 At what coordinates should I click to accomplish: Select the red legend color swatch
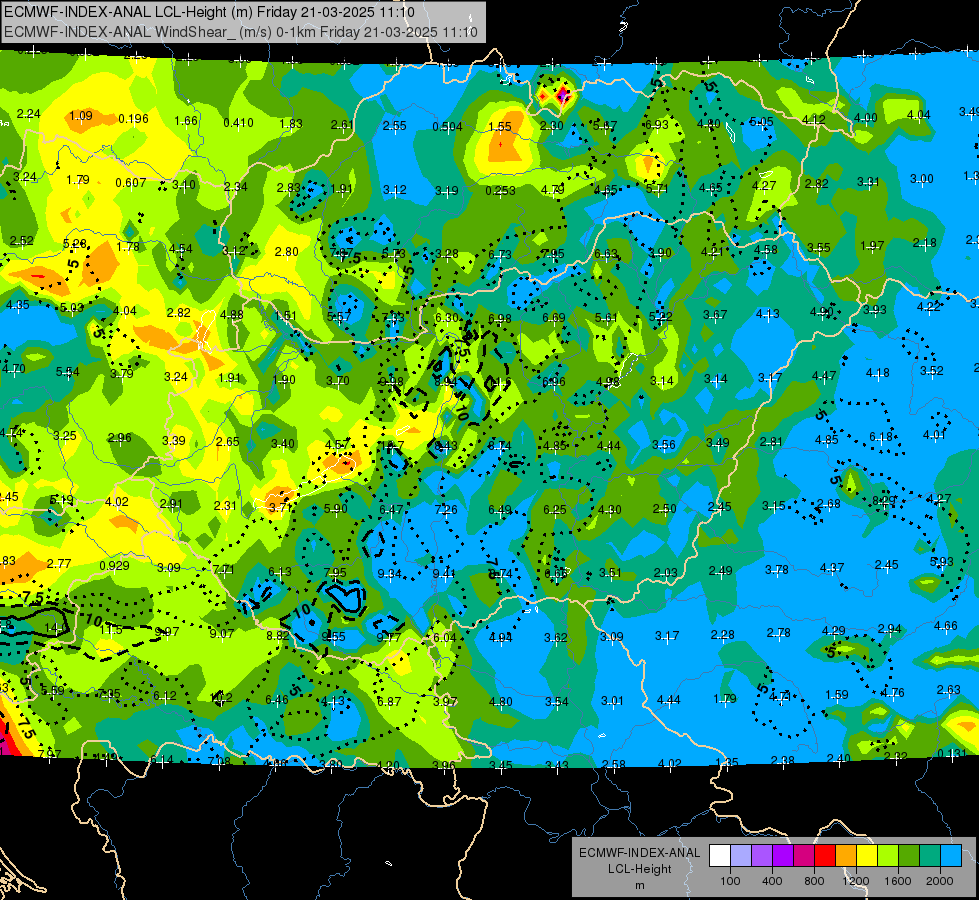tap(825, 856)
